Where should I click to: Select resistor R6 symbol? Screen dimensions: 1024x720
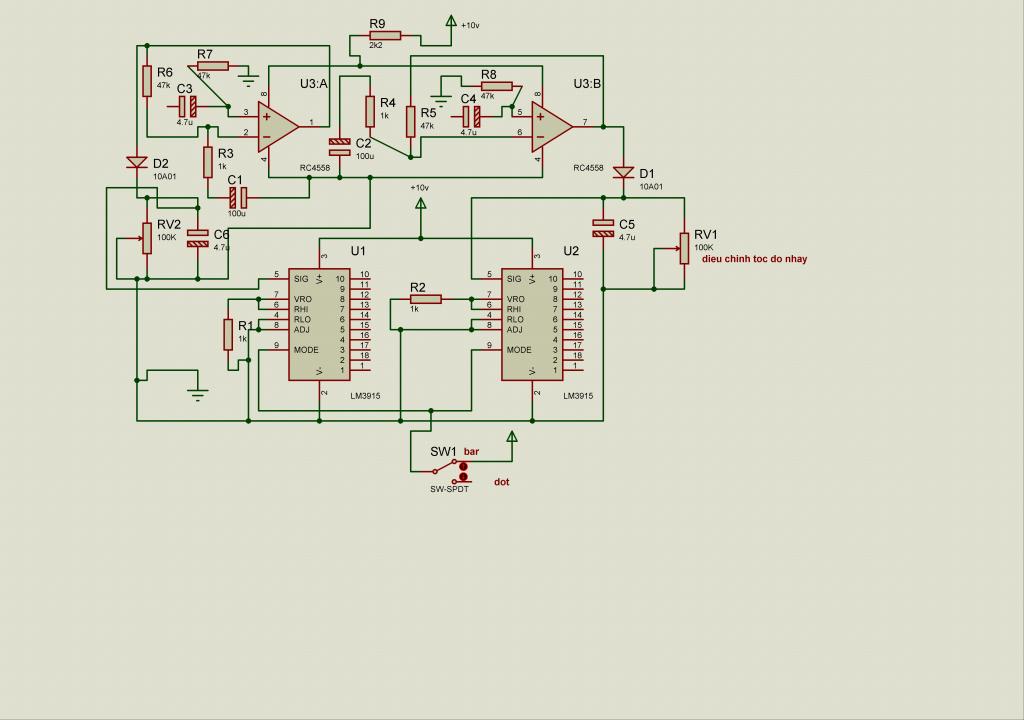147,81
